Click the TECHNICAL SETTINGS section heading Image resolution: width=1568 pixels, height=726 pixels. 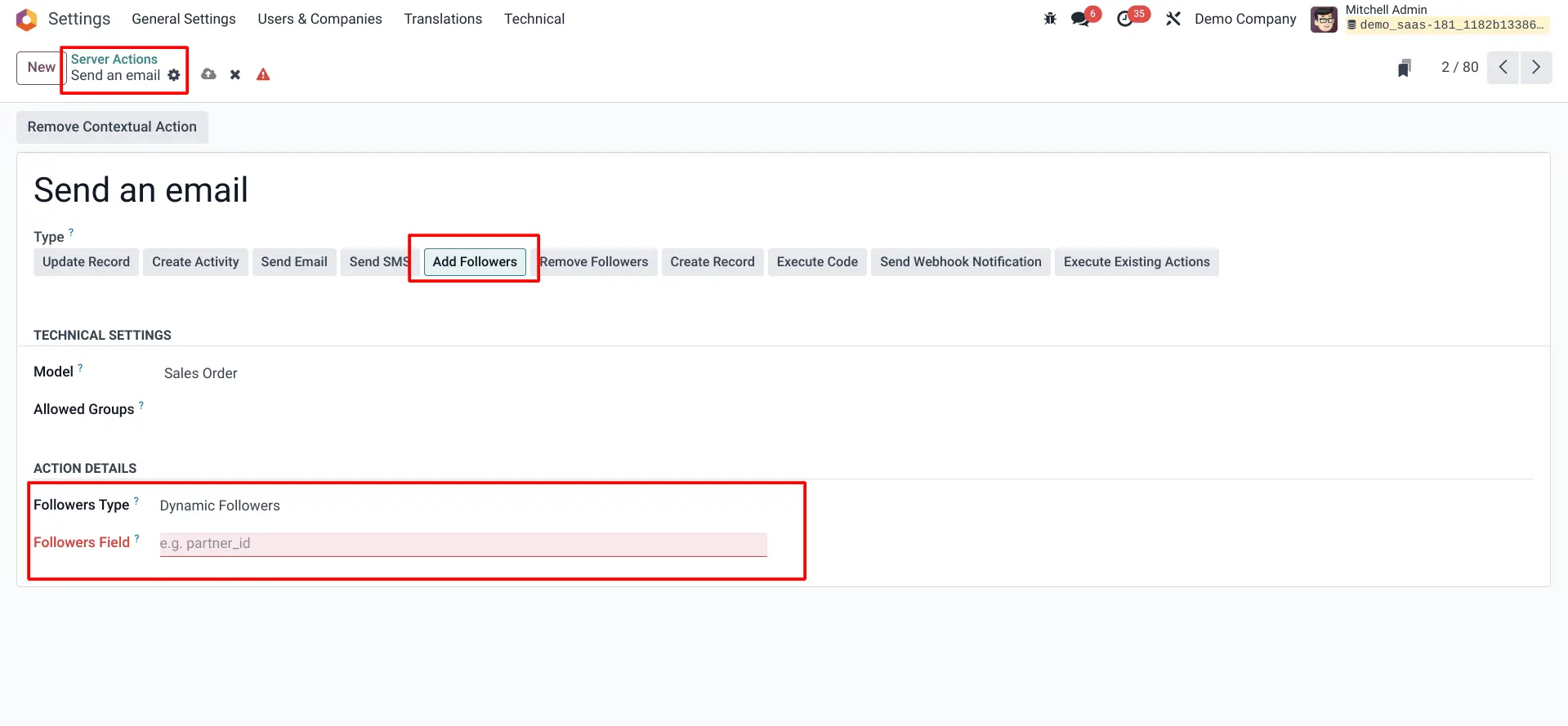(102, 336)
